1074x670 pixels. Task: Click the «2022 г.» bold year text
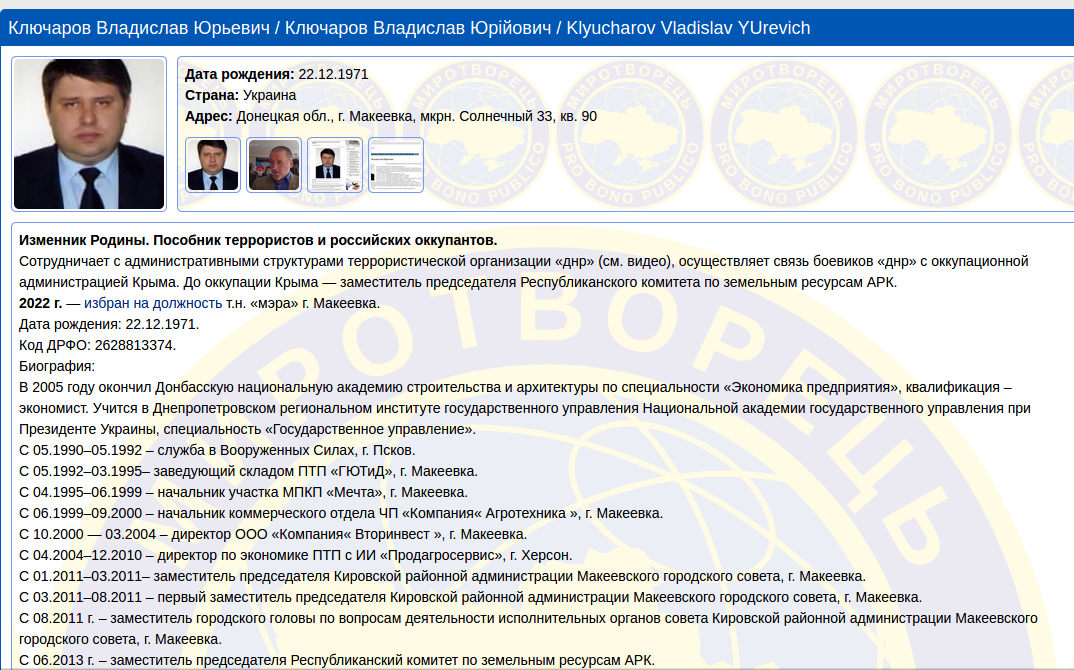coord(40,303)
